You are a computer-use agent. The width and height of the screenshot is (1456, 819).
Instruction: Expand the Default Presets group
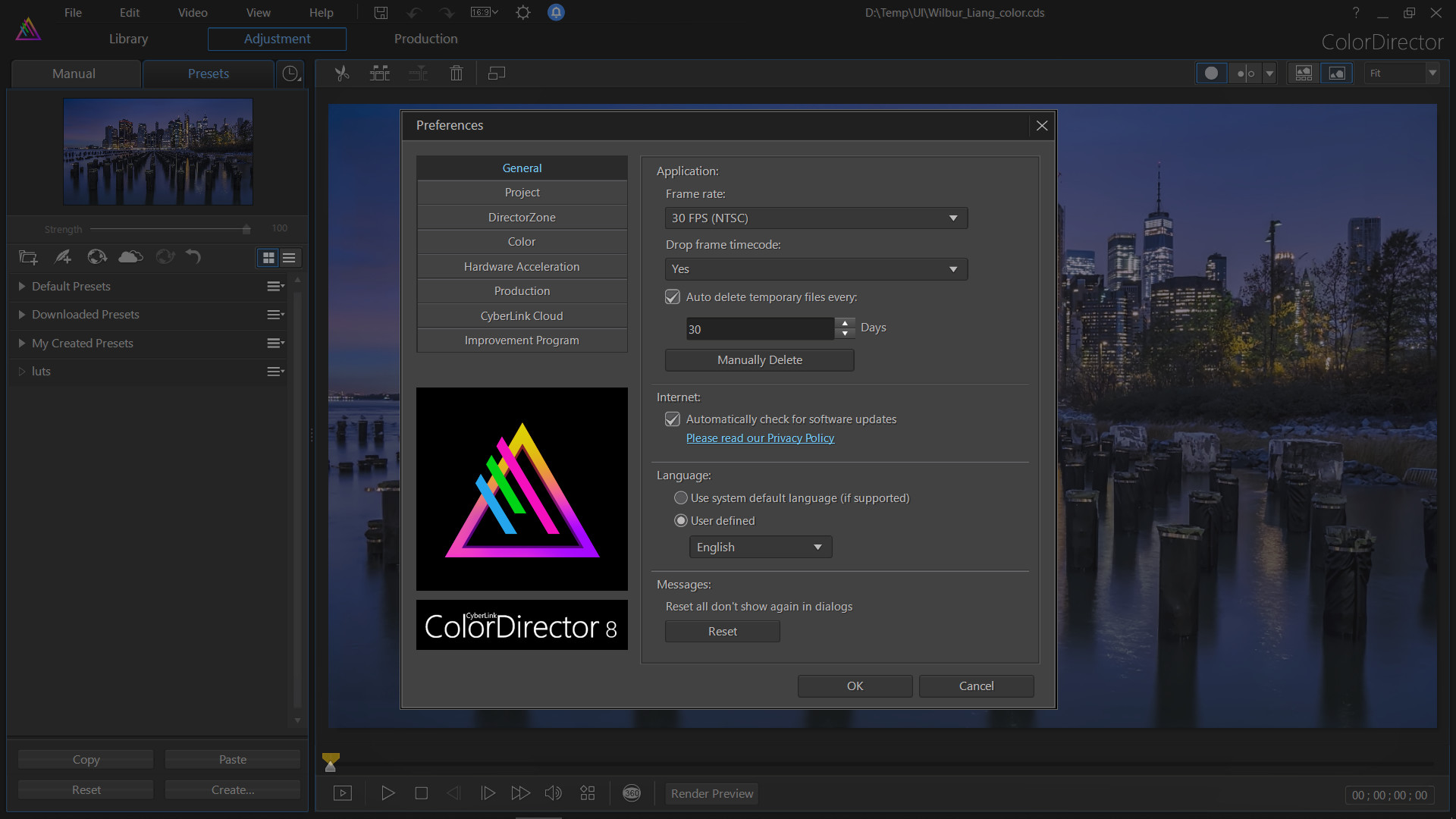22,287
